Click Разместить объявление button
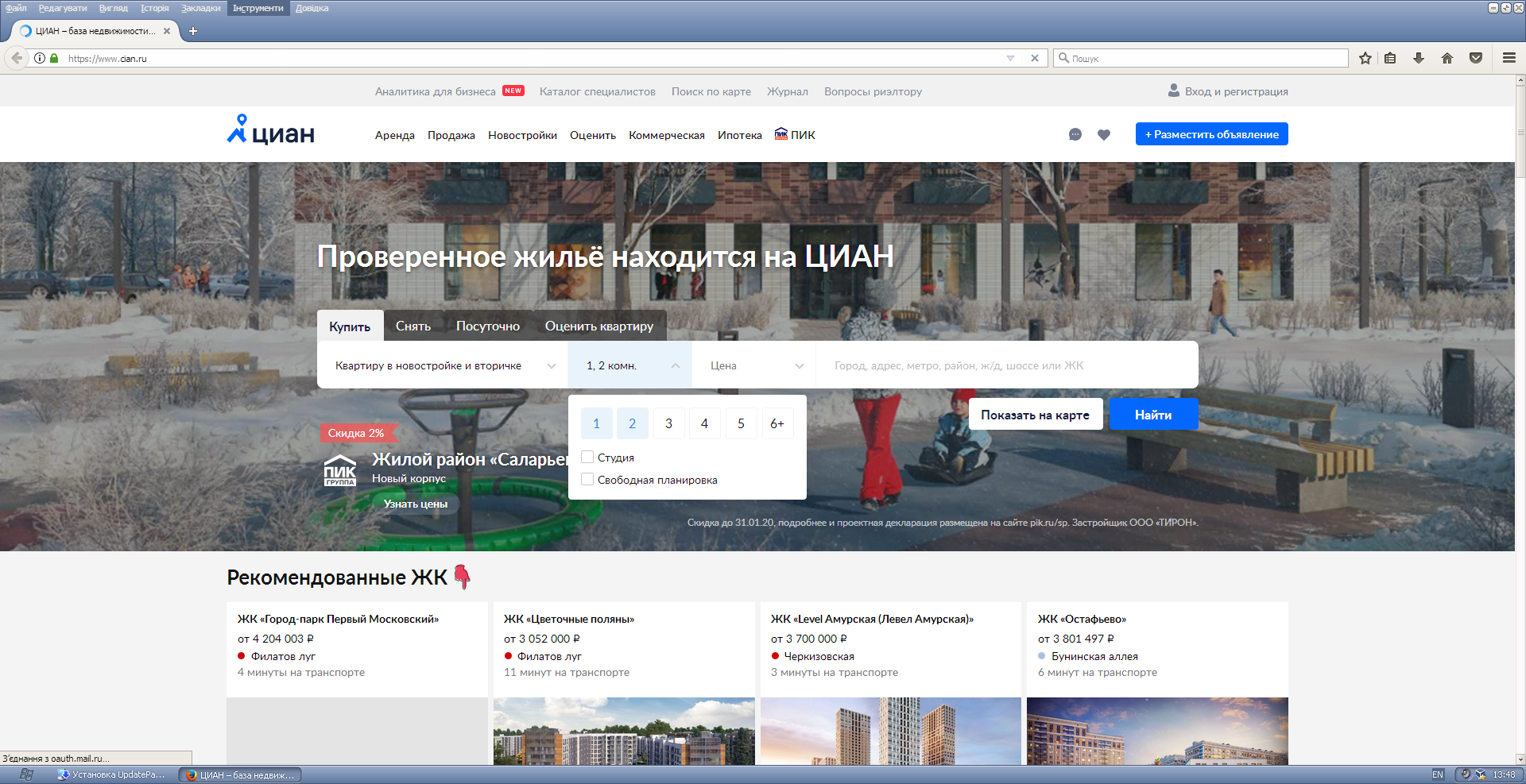This screenshot has width=1526, height=784. pos(1211,134)
